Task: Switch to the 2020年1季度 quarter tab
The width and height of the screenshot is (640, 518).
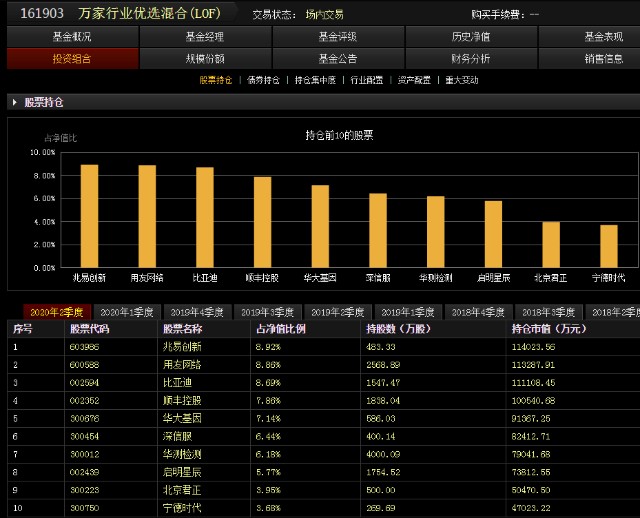Action: pos(126,312)
